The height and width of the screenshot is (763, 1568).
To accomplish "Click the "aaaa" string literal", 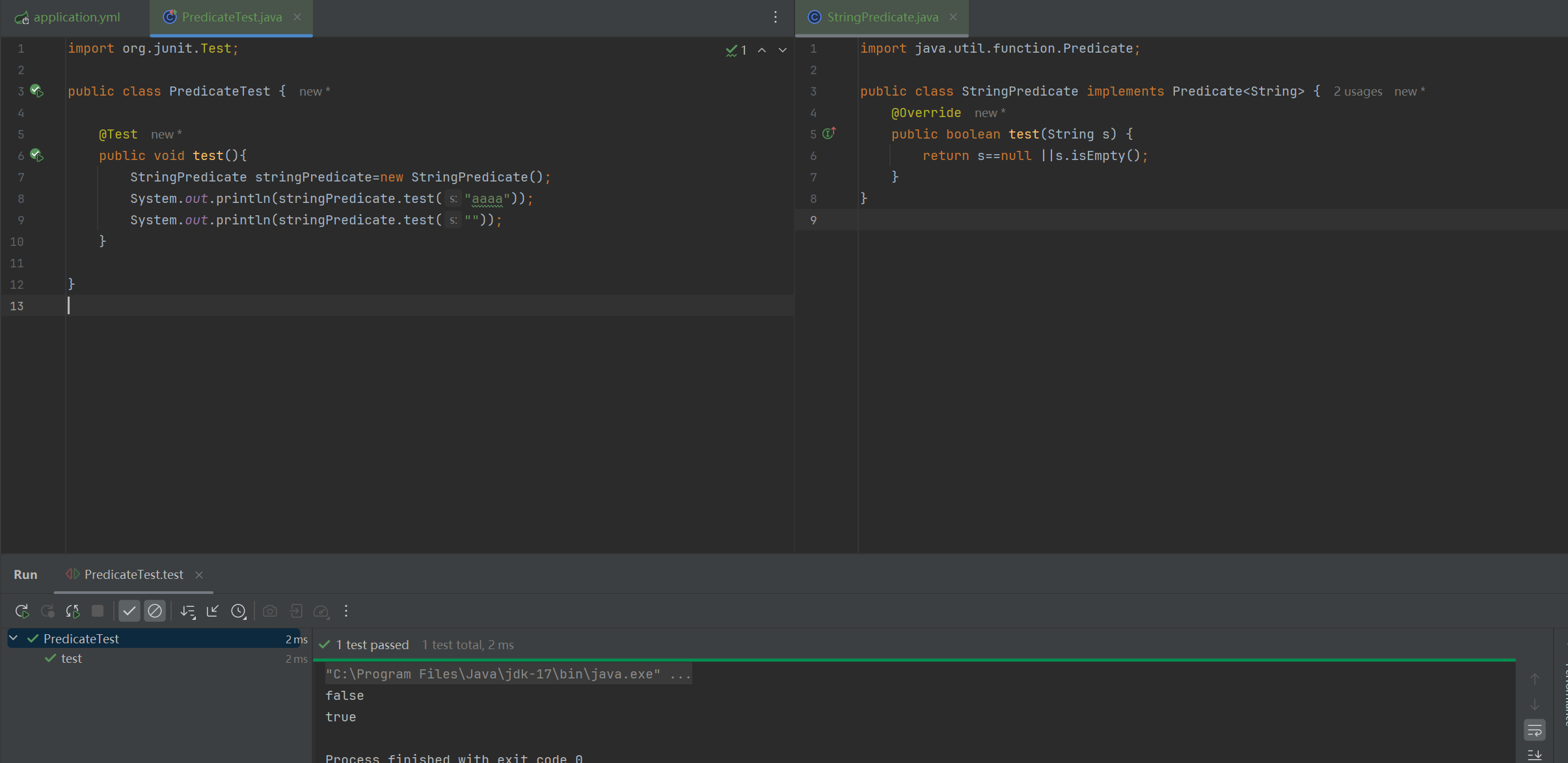I will pos(487,199).
